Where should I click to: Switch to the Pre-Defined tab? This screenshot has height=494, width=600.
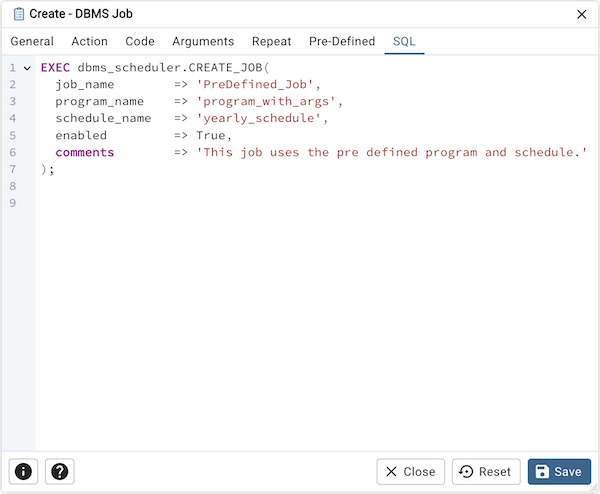[342, 41]
